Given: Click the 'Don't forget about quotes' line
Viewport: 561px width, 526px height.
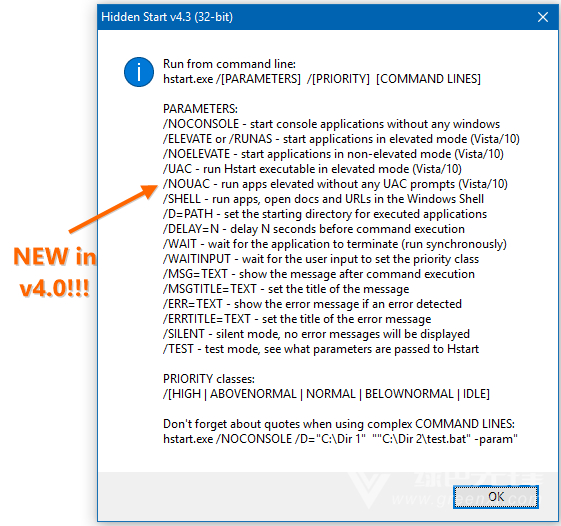Looking at the screenshot, I should point(339,424).
